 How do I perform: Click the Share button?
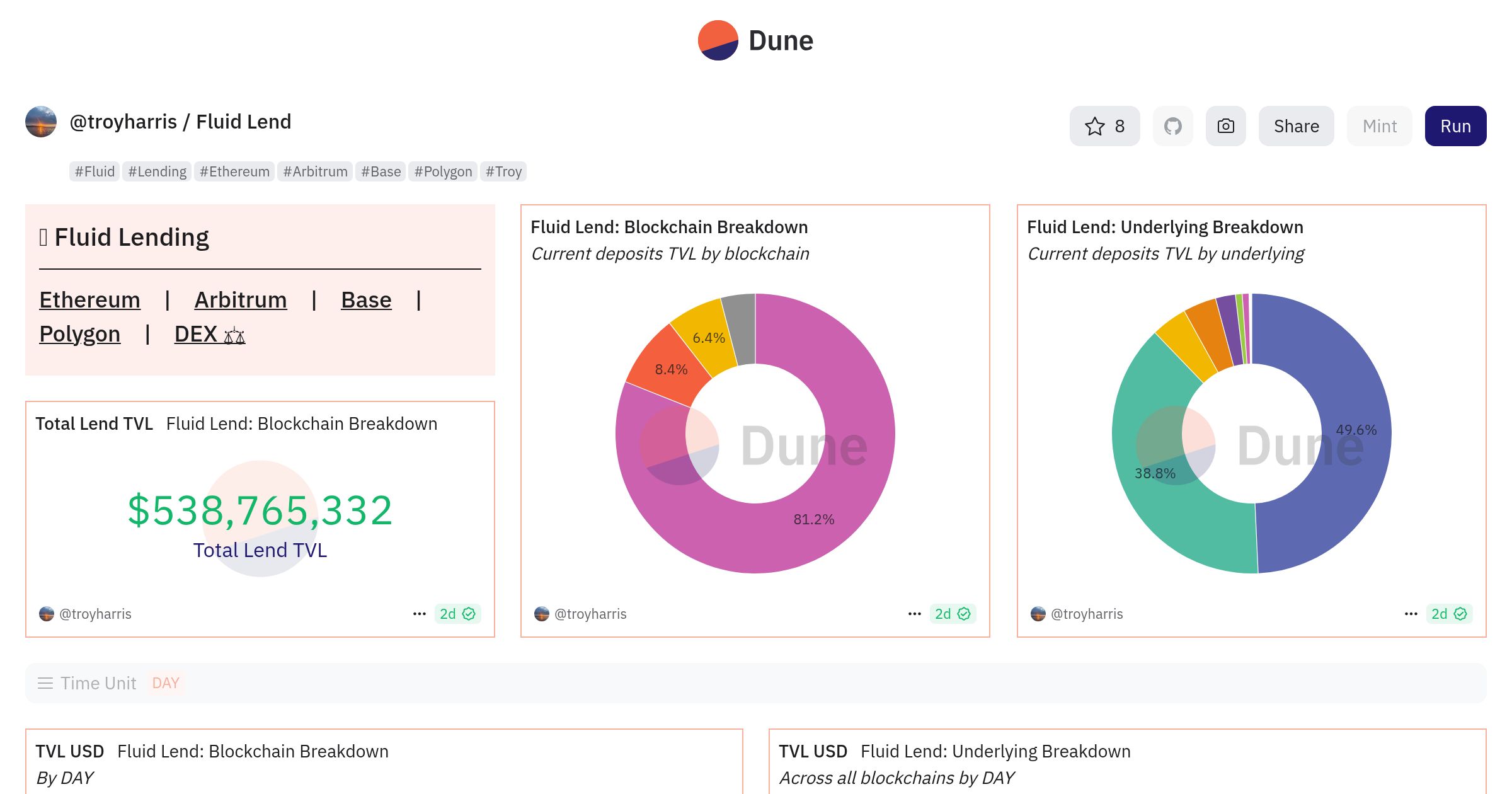[x=1296, y=126]
